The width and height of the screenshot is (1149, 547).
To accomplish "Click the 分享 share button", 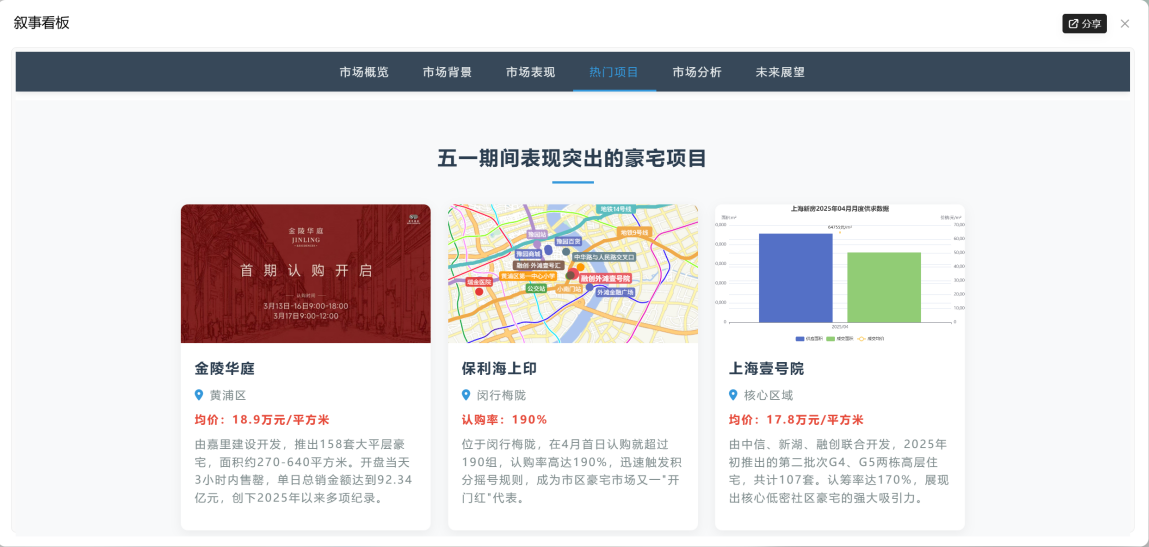I will click(1085, 23).
